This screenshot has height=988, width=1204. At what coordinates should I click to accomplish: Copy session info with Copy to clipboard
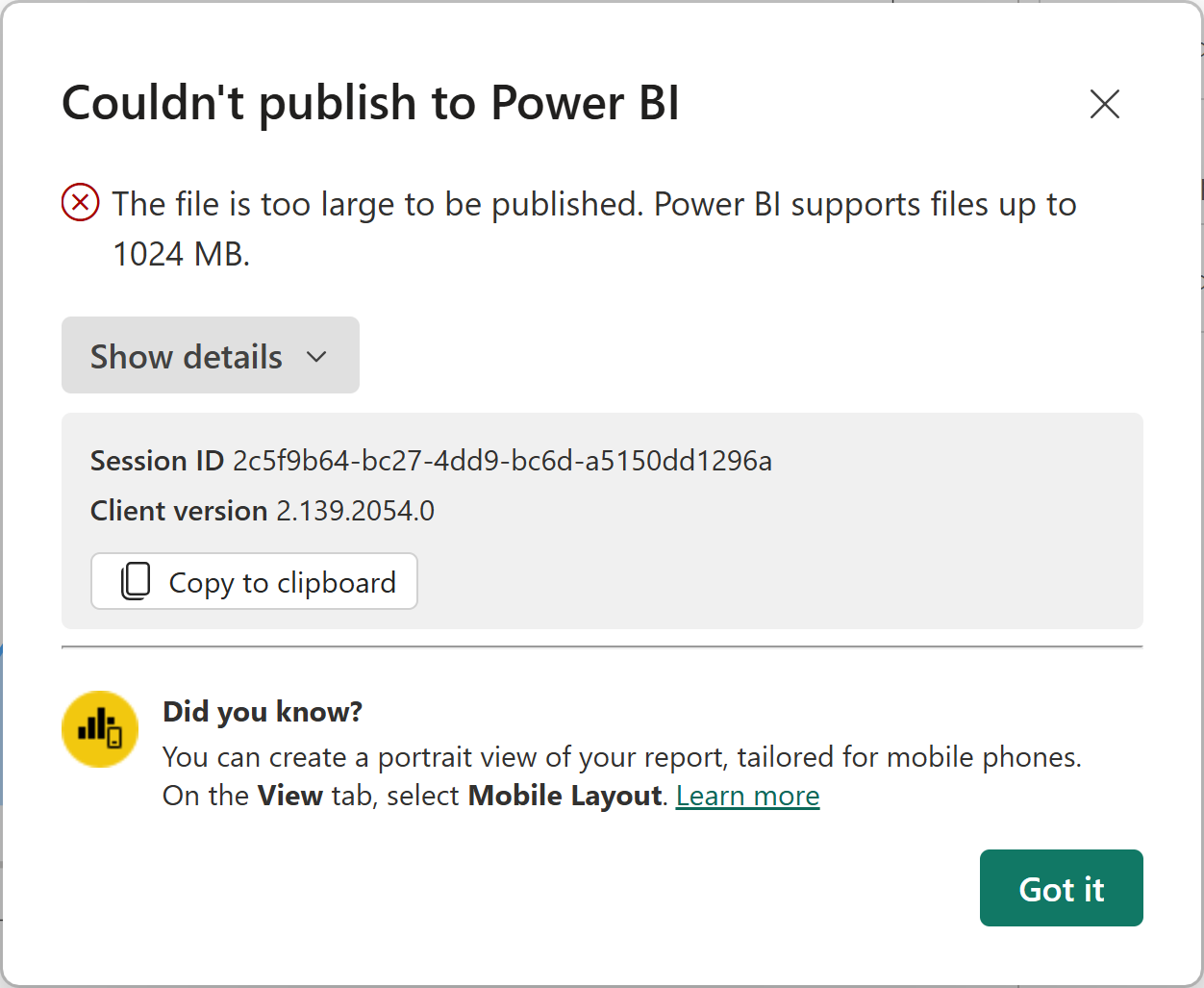click(x=254, y=581)
